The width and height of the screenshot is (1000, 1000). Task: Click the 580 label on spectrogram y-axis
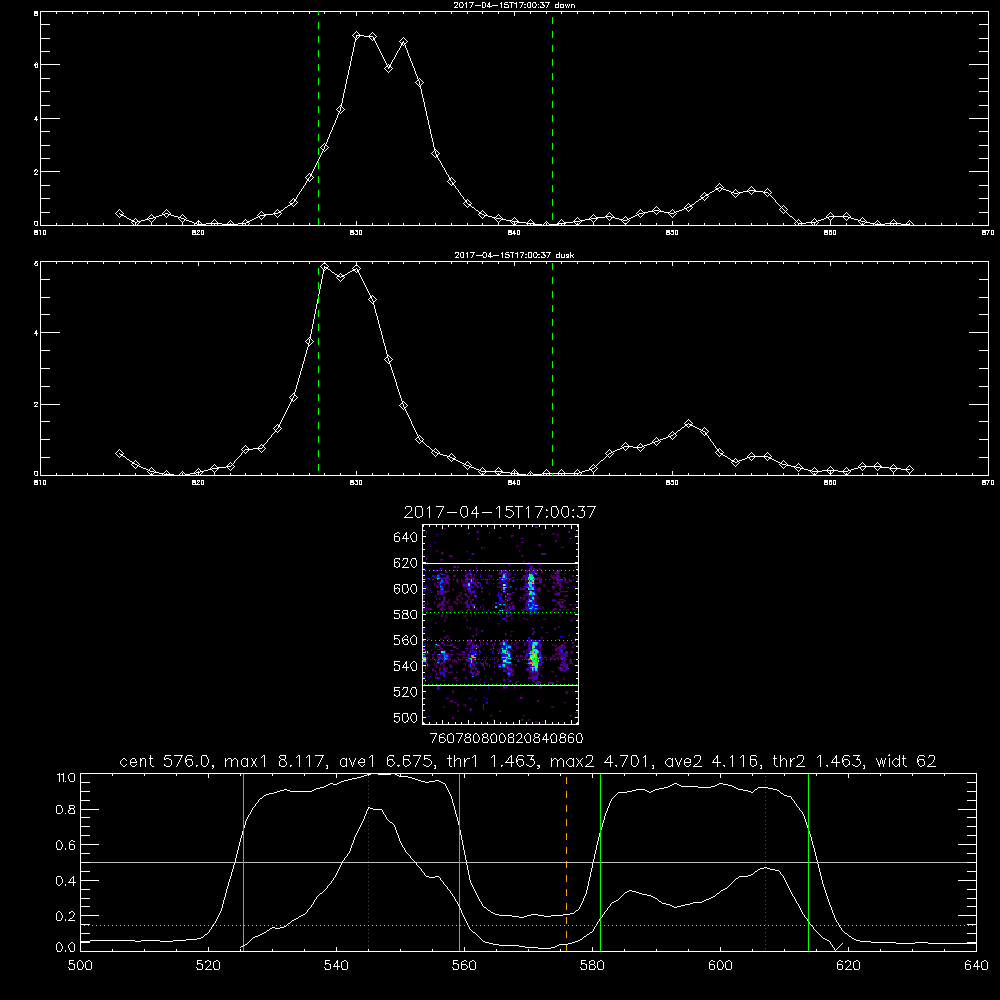(406, 614)
